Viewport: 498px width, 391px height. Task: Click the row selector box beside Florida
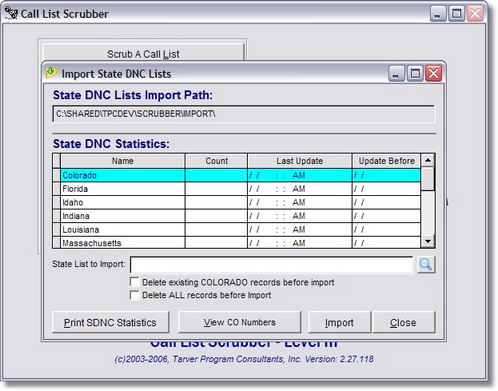coord(57,189)
